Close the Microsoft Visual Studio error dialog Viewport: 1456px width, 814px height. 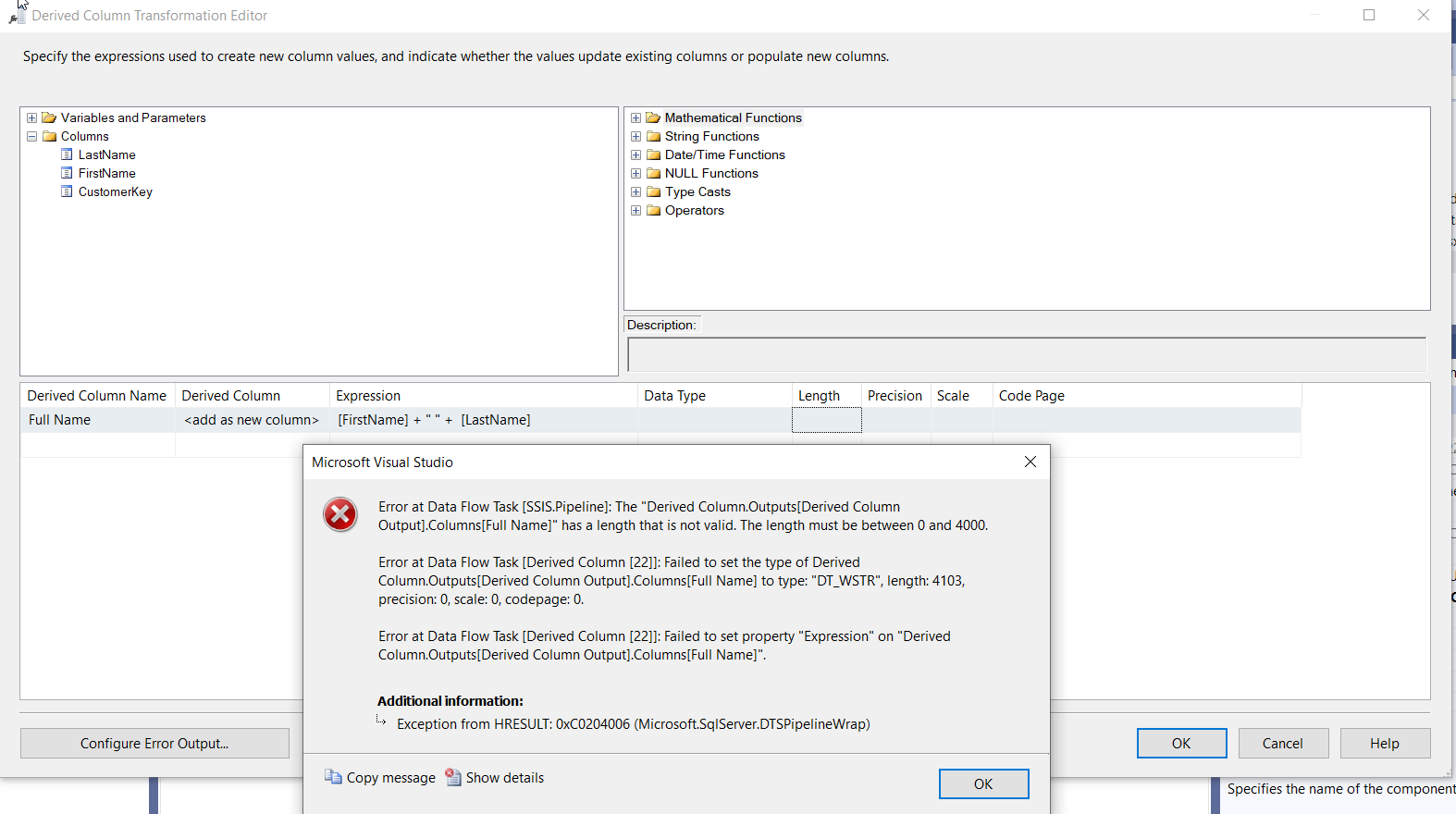[1030, 462]
